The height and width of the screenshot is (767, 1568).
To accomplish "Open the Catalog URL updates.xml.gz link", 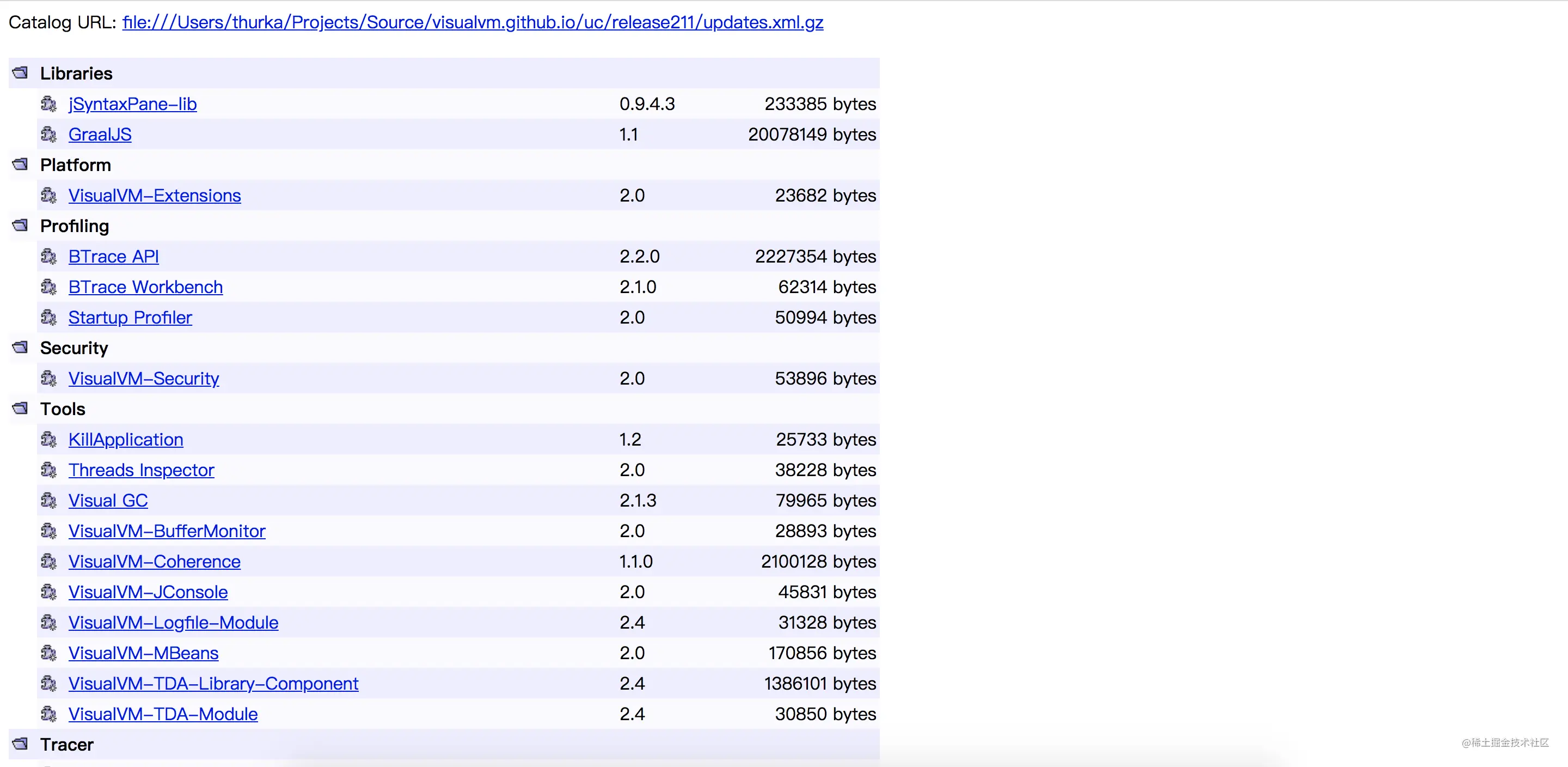I will point(473,22).
